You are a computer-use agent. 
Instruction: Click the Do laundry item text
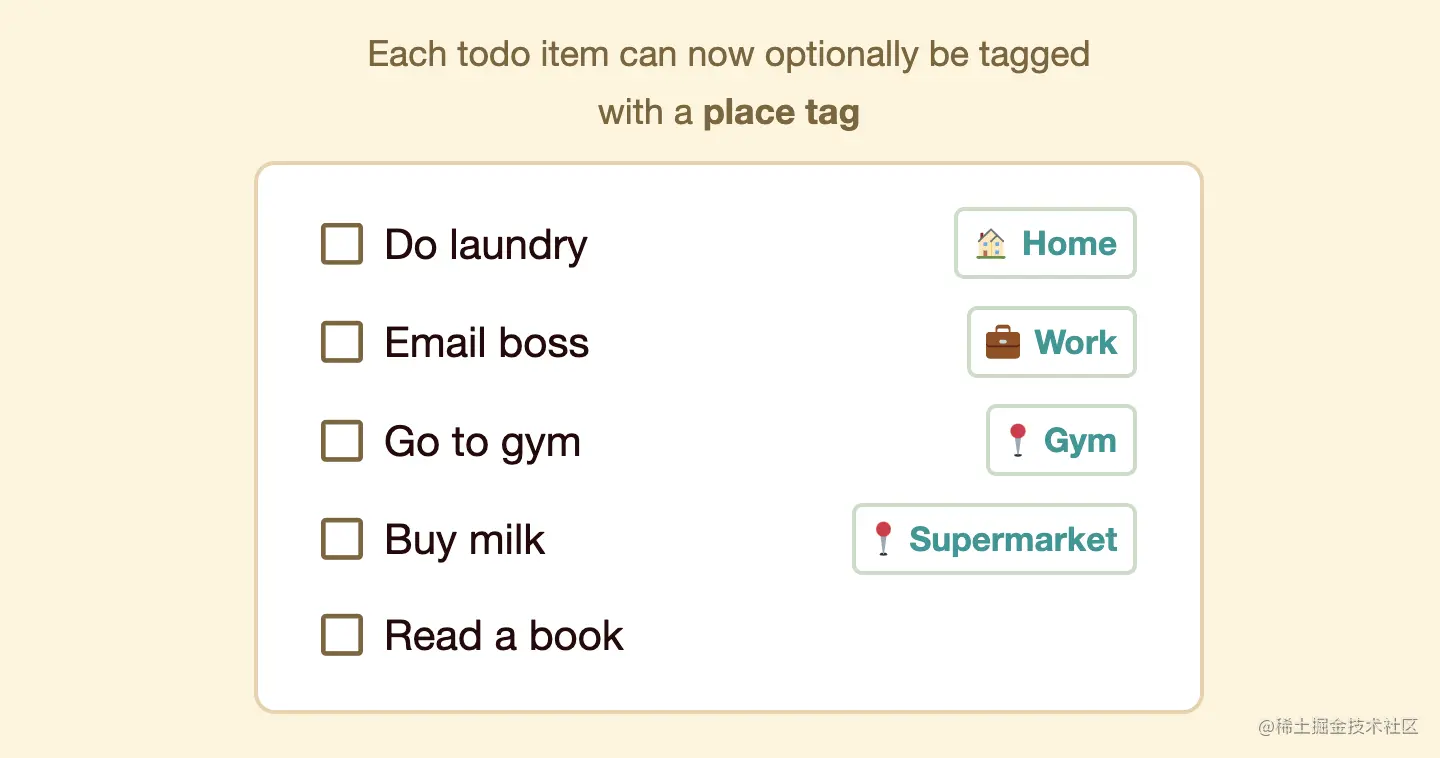(x=486, y=245)
